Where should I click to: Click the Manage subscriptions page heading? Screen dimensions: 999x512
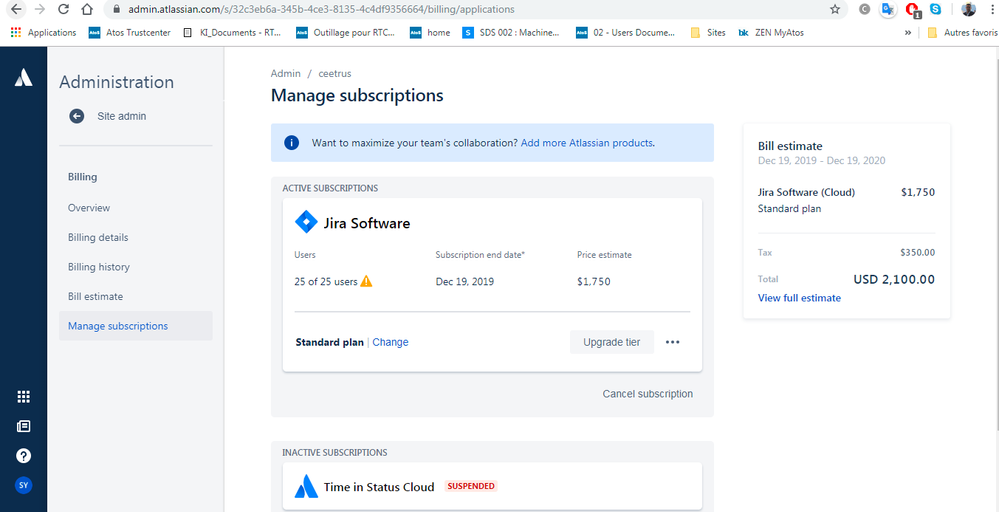(357, 96)
